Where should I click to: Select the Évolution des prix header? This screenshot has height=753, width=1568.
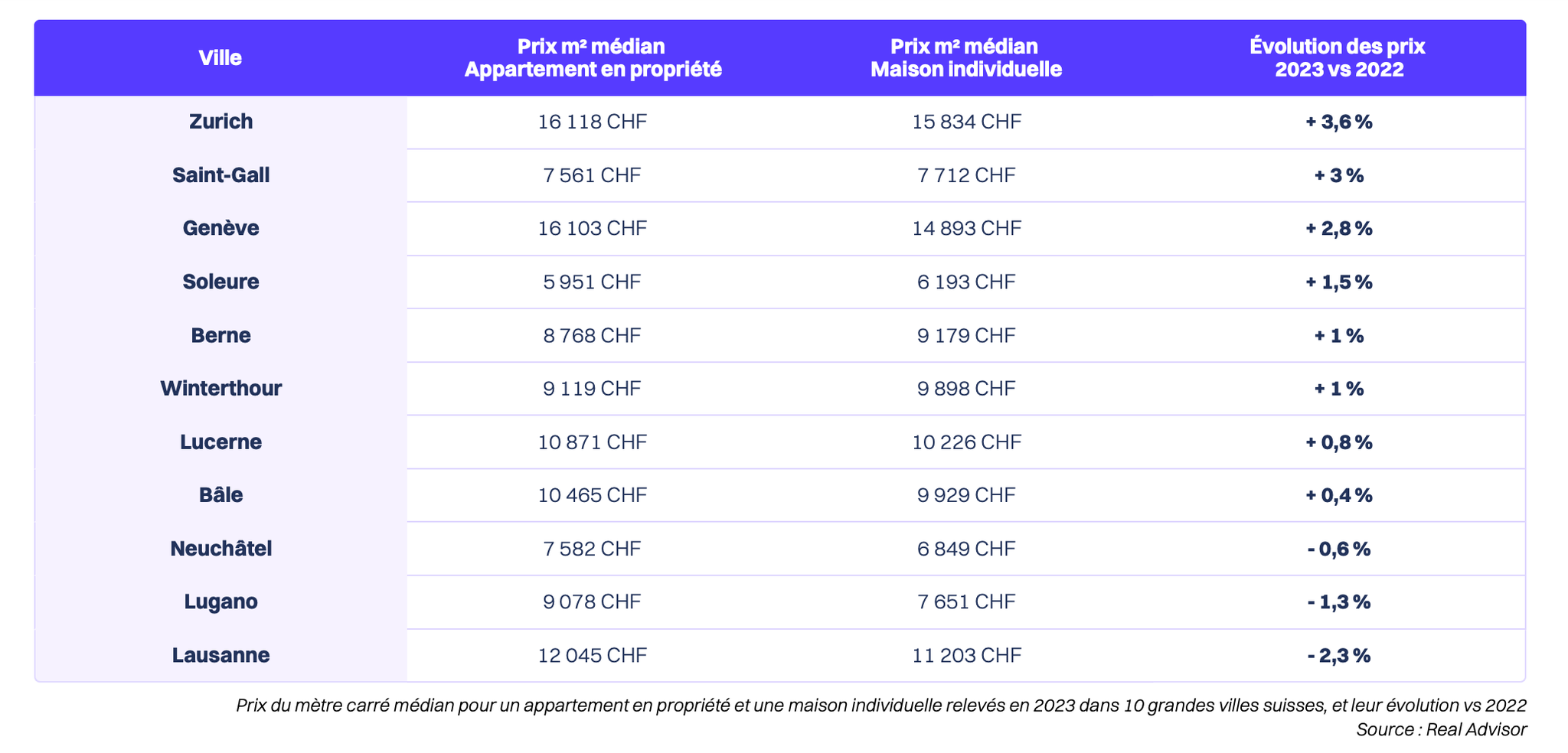coord(1338,58)
